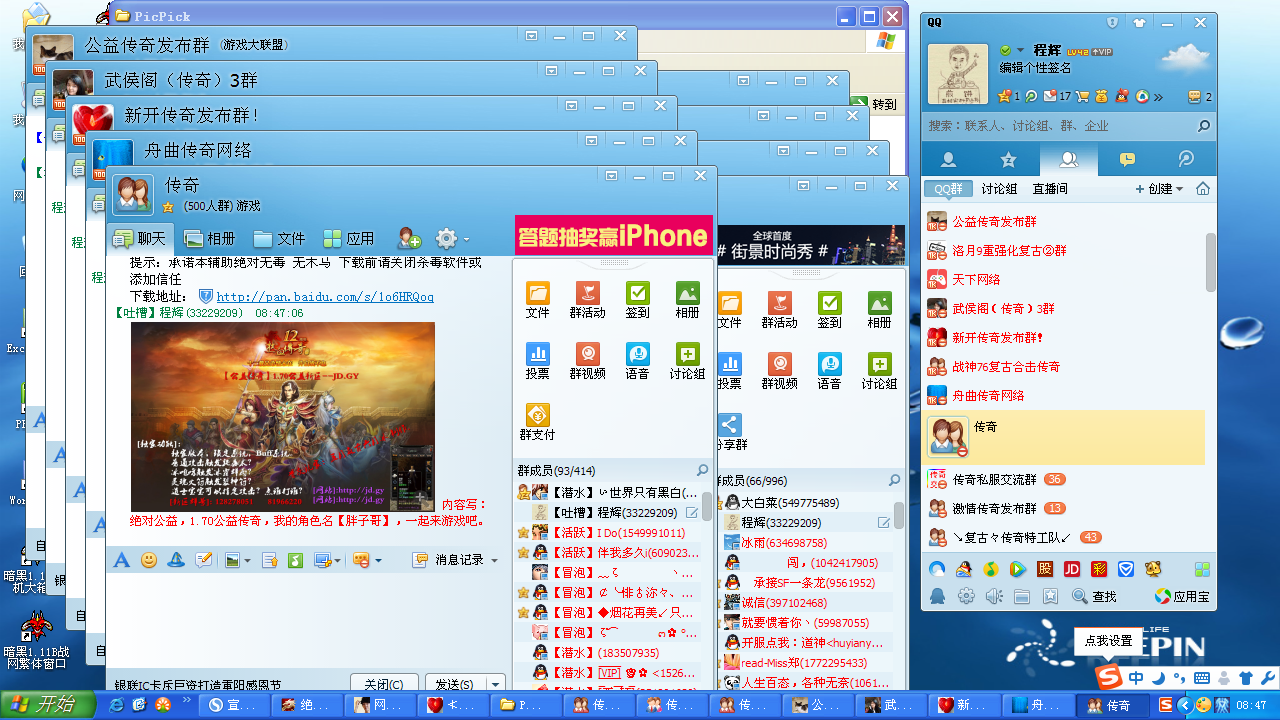Open 签到 check-in in the 传奇 app panel

point(637,300)
